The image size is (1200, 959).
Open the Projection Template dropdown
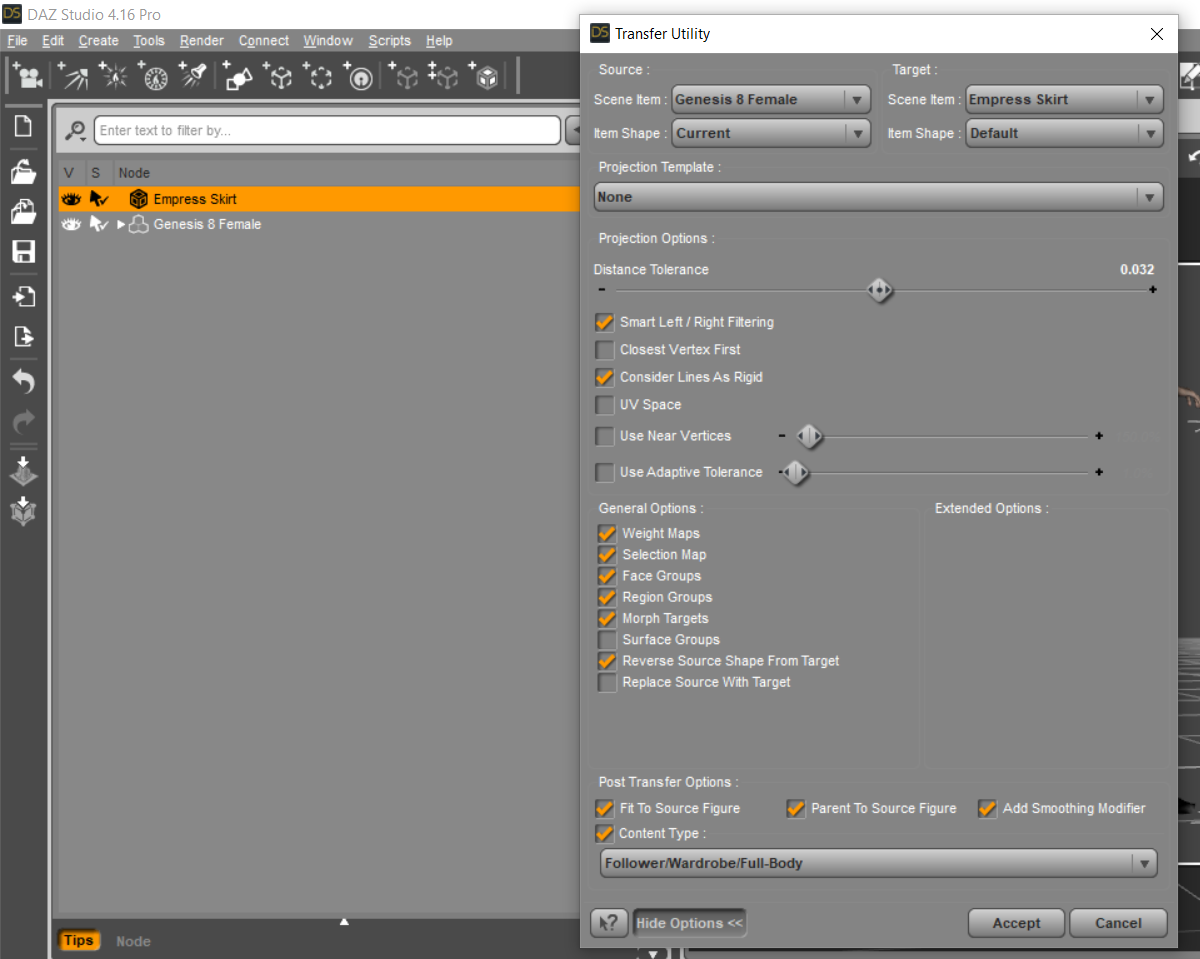pyautogui.click(x=879, y=197)
